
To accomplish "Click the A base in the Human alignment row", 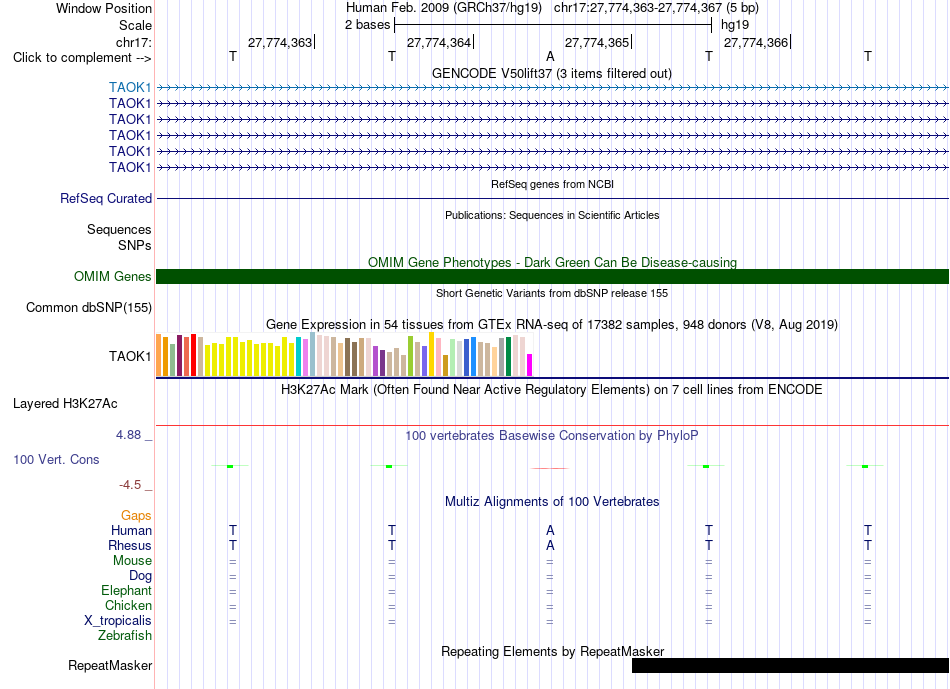I will 550,531.
